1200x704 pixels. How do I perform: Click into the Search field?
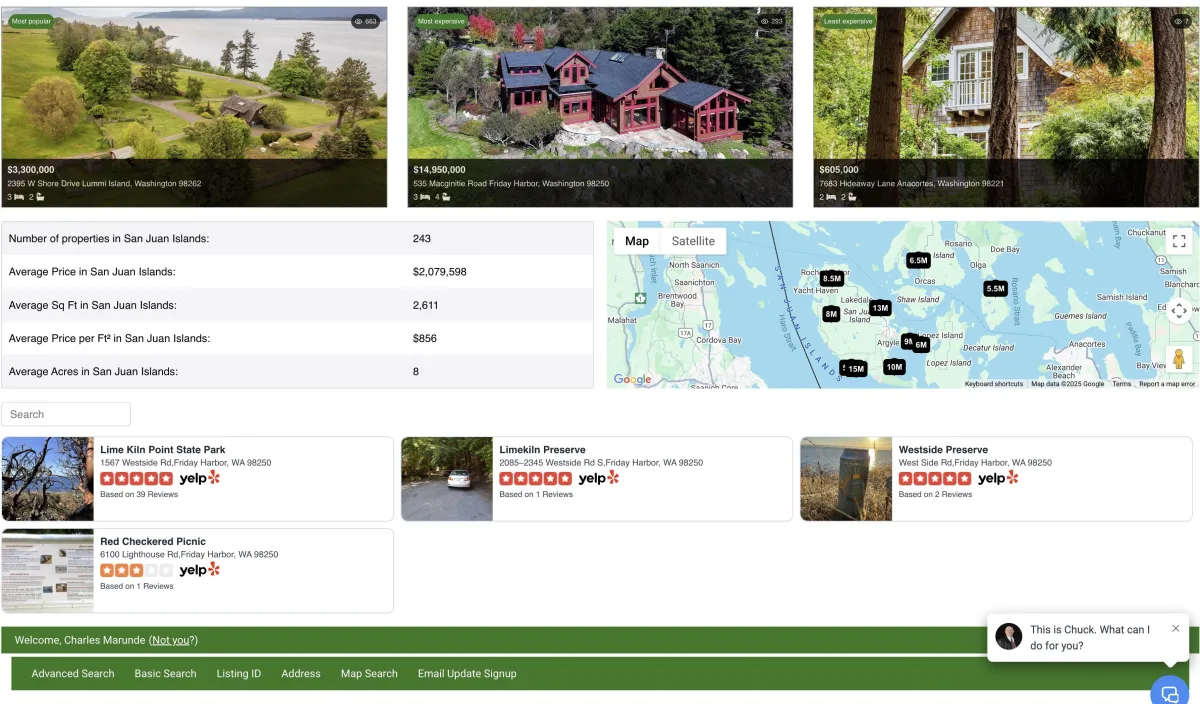click(66, 414)
